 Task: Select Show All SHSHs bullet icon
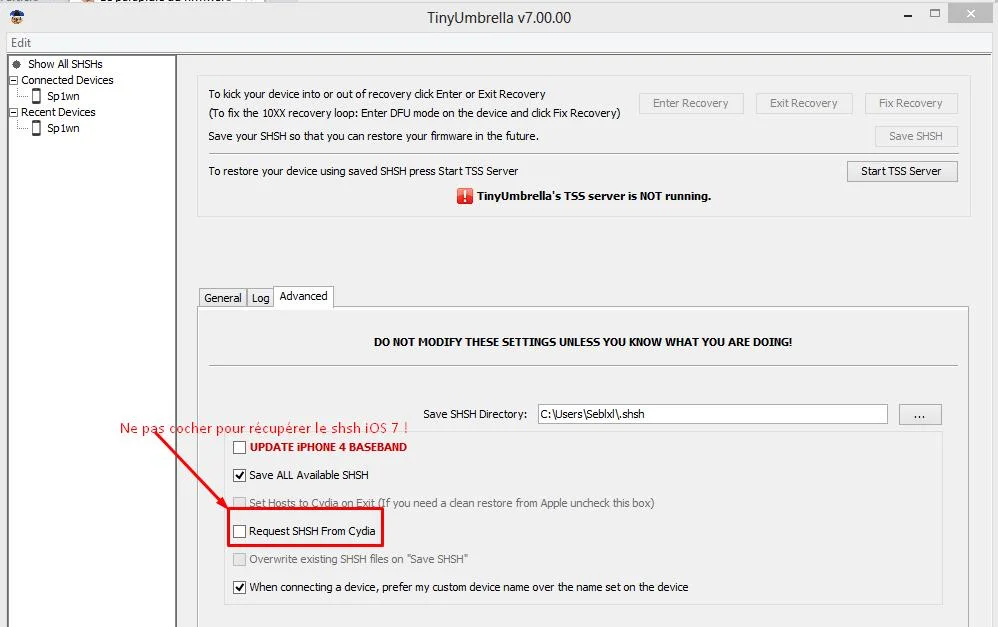[17, 64]
